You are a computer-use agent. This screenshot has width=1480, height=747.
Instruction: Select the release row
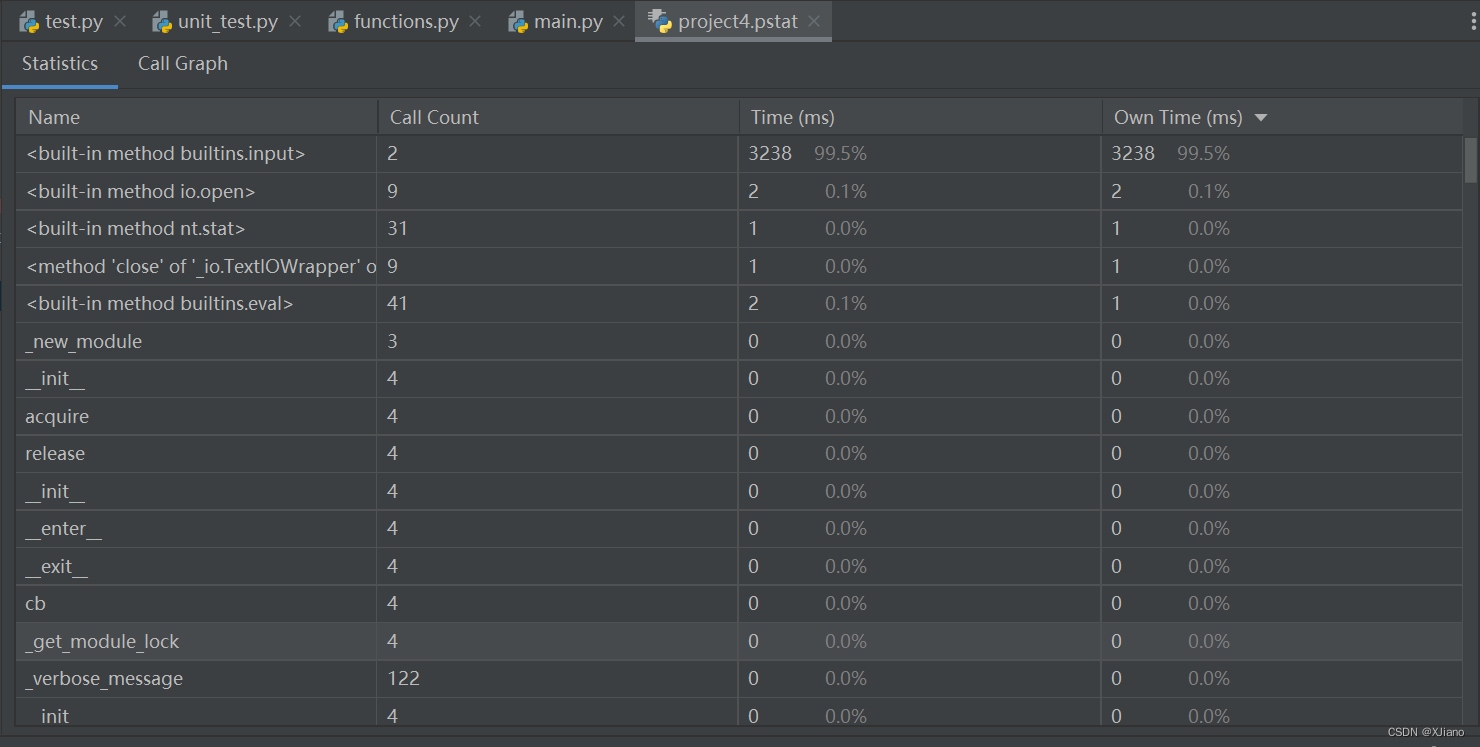click(739, 454)
